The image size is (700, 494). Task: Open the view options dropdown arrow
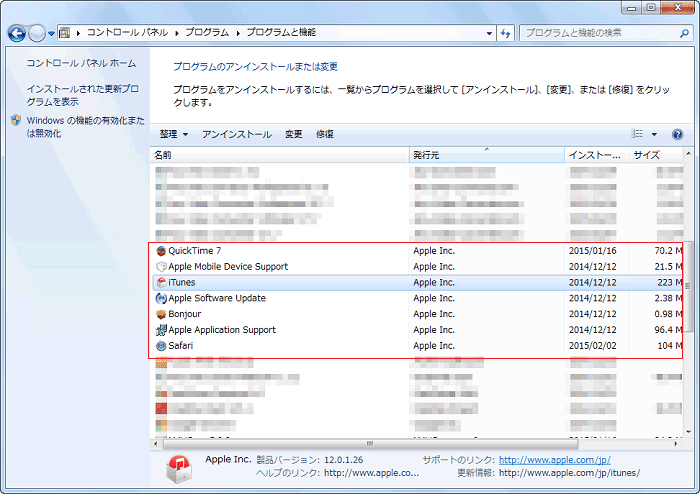(654, 134)
